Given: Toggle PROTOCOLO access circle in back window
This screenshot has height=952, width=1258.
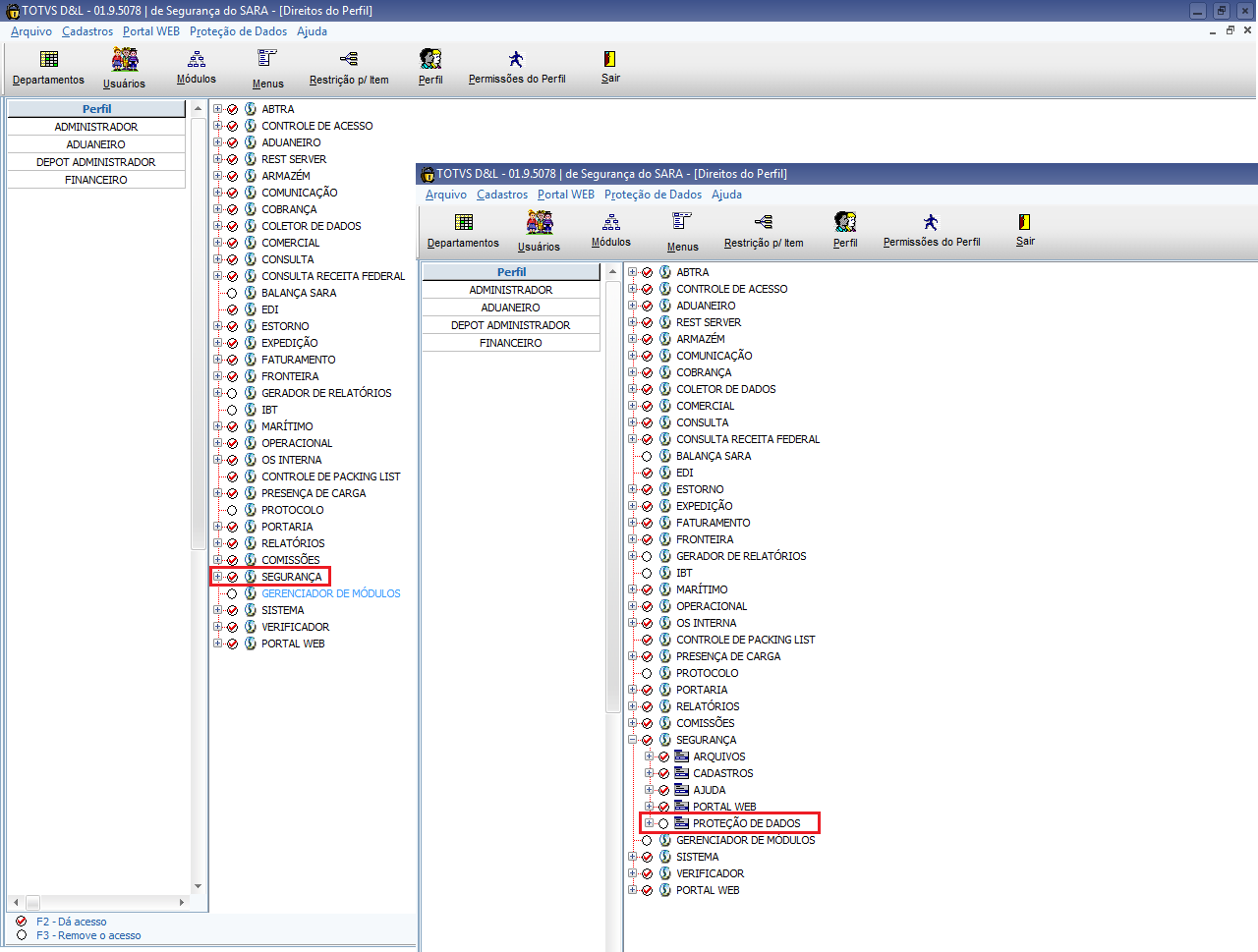Looking at the screenshot, I should tap(232, 510).
